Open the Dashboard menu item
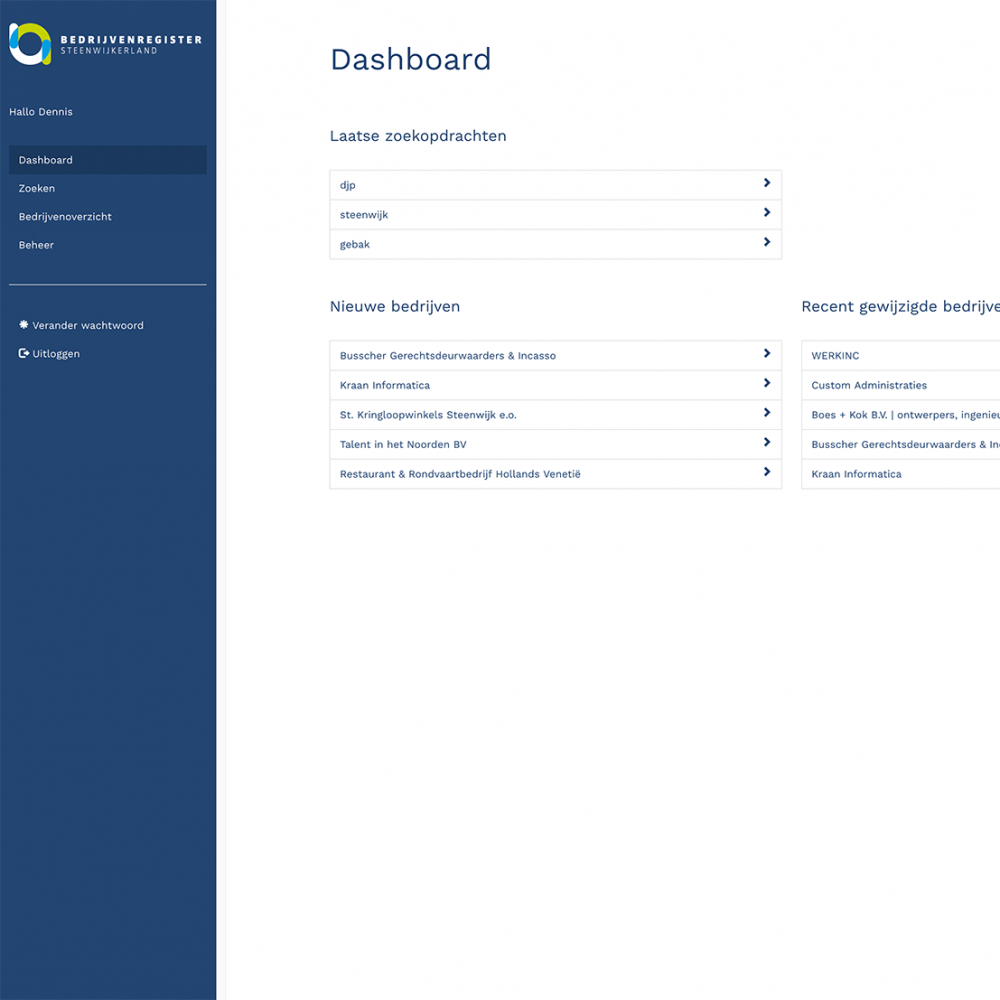Viewport: 1000px width, 1000px height. click(108, 160)
